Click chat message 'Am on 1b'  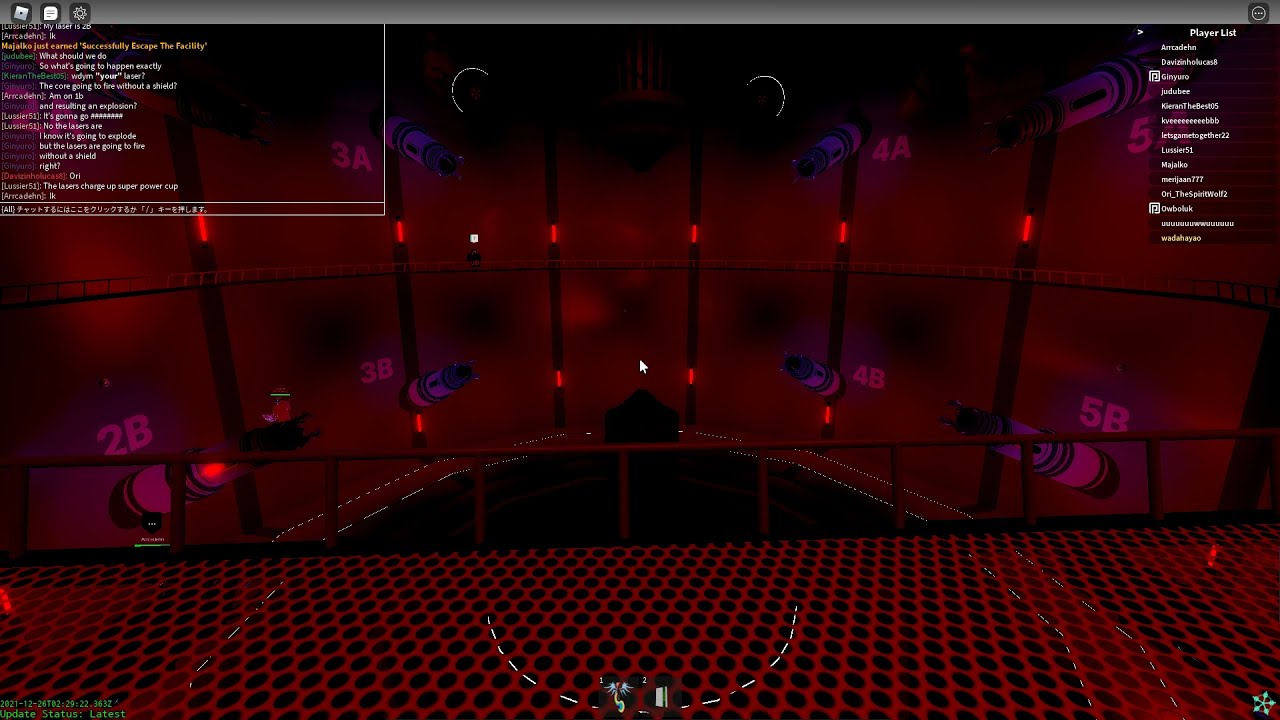point(66,96)
